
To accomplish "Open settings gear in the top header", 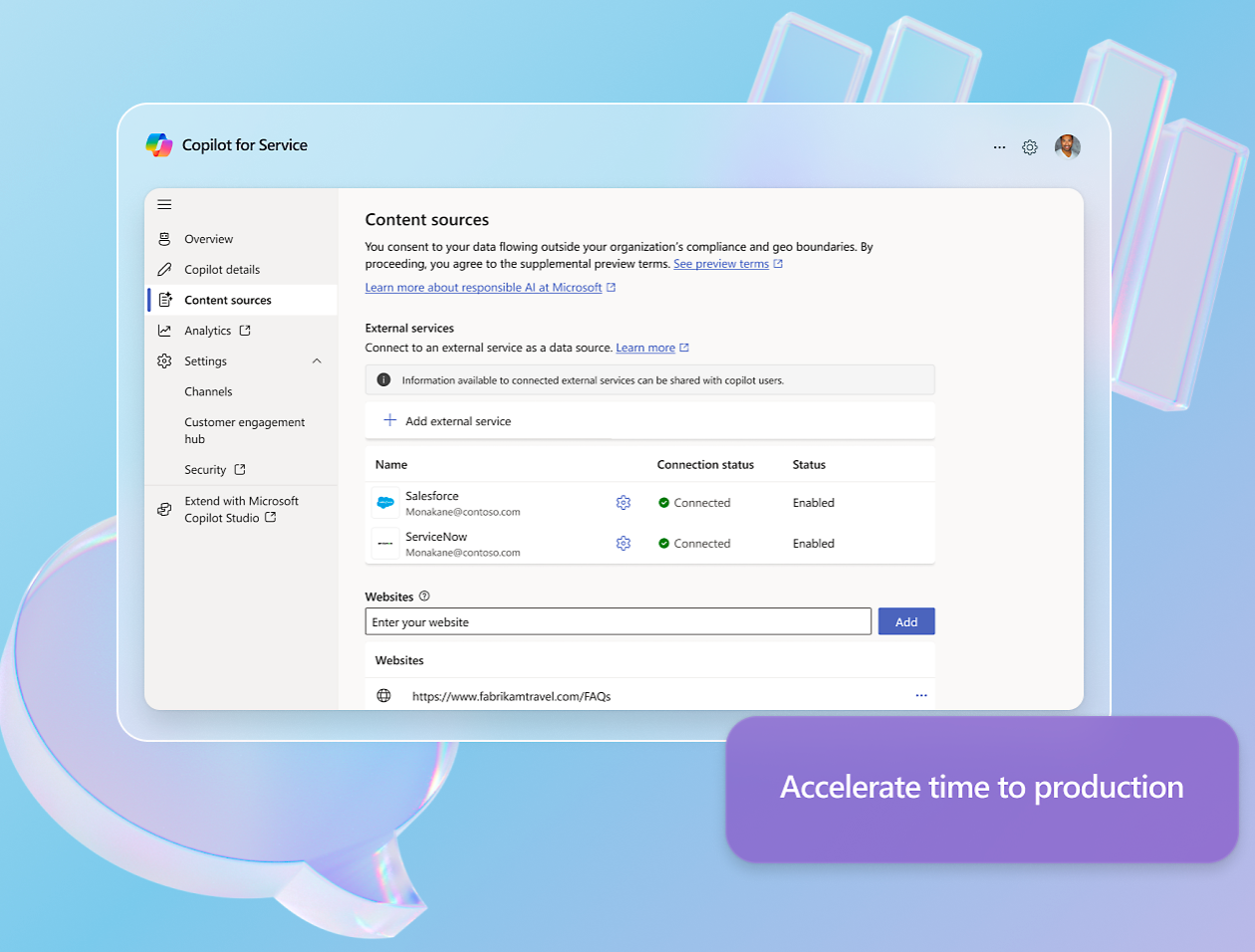I will pos(1030,147).
